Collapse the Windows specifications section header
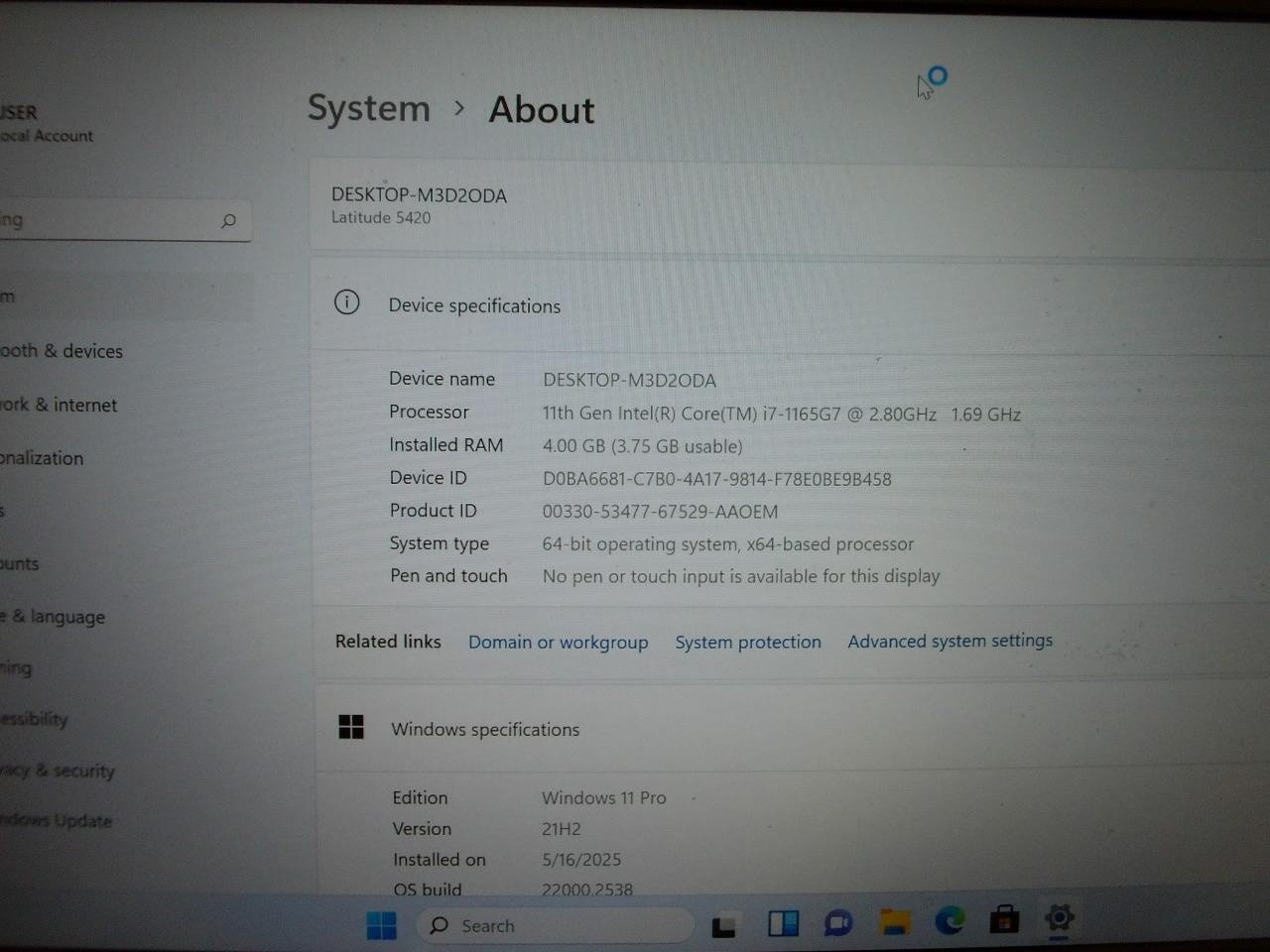 point(792,728)
